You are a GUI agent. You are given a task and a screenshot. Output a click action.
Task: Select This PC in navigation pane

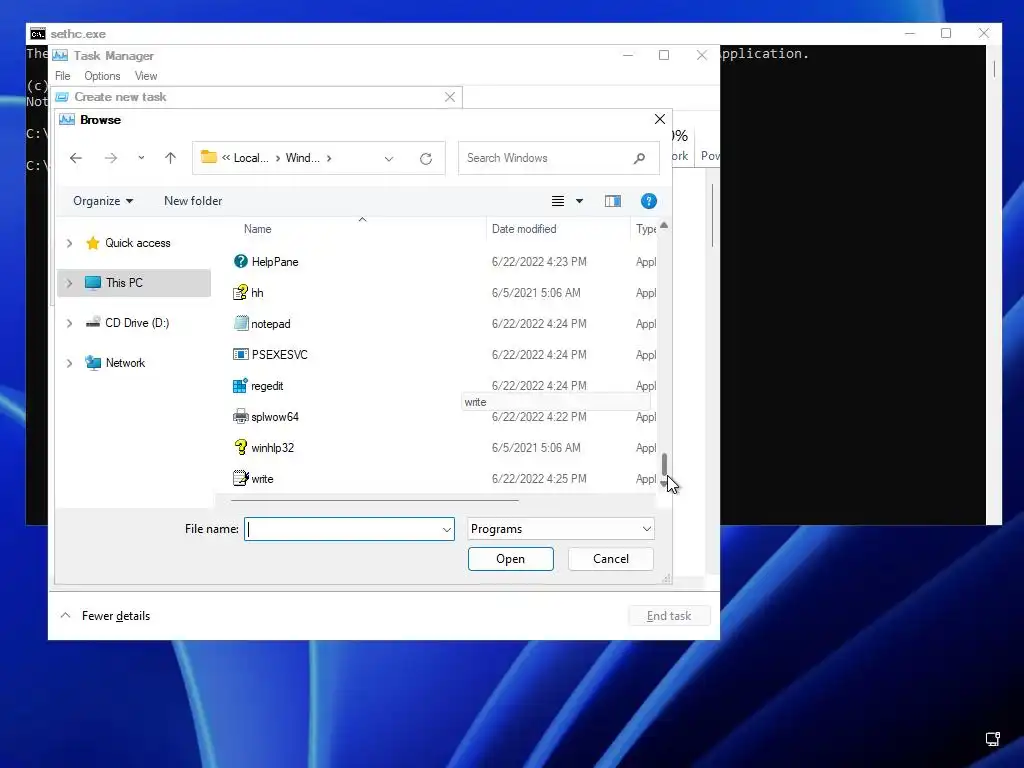124,283
